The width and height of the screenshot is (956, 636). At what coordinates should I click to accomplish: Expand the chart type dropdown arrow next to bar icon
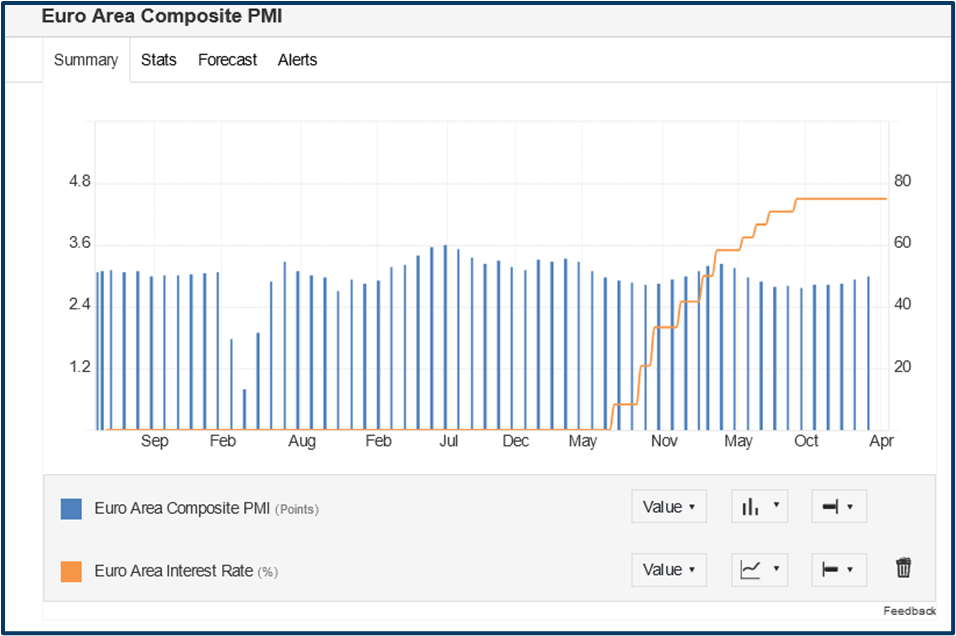pyautogui.click(x=774, y=506)
